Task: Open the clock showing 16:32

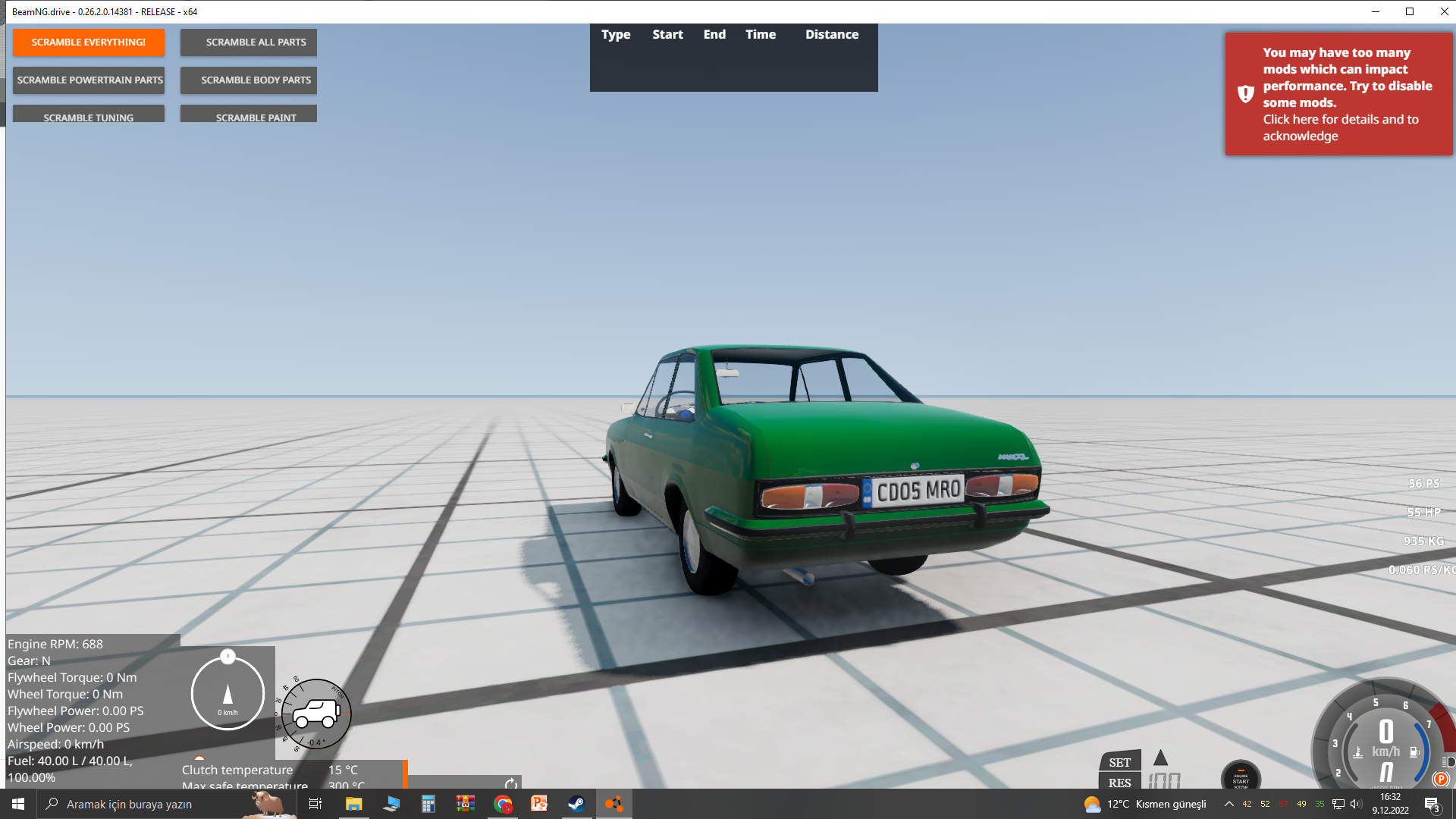Action: pos(1390,804)
